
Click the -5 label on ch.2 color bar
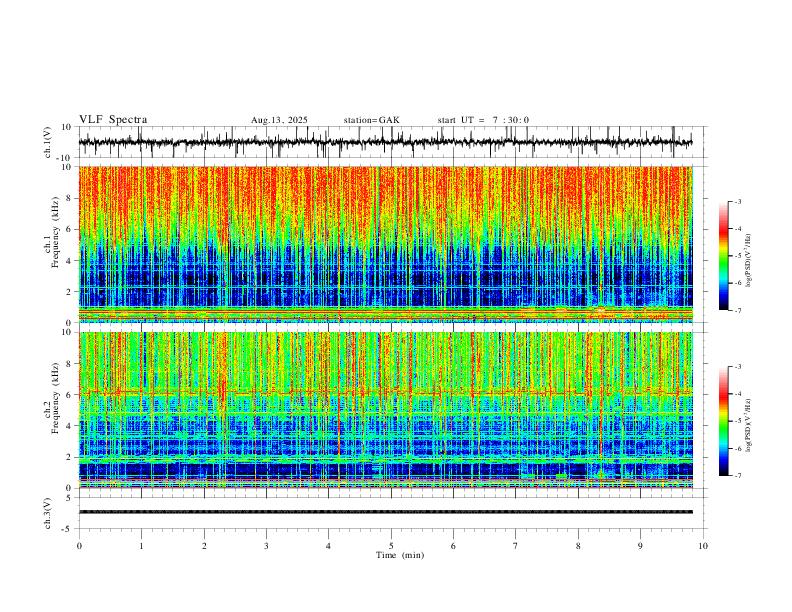pyautogui.click(x=738, y=421)
